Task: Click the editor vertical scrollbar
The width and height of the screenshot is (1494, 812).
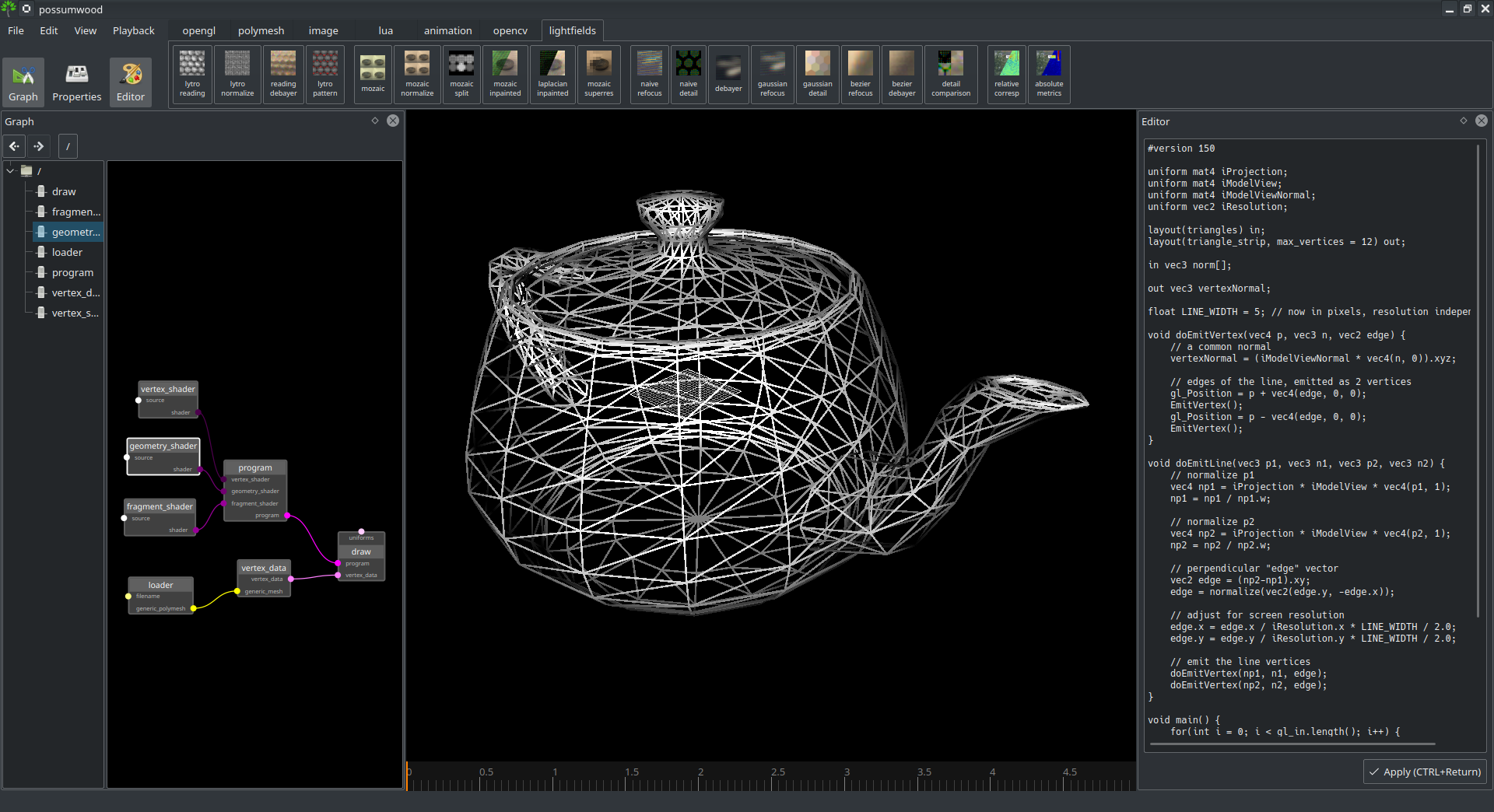Action: (x=1478, y=381)
